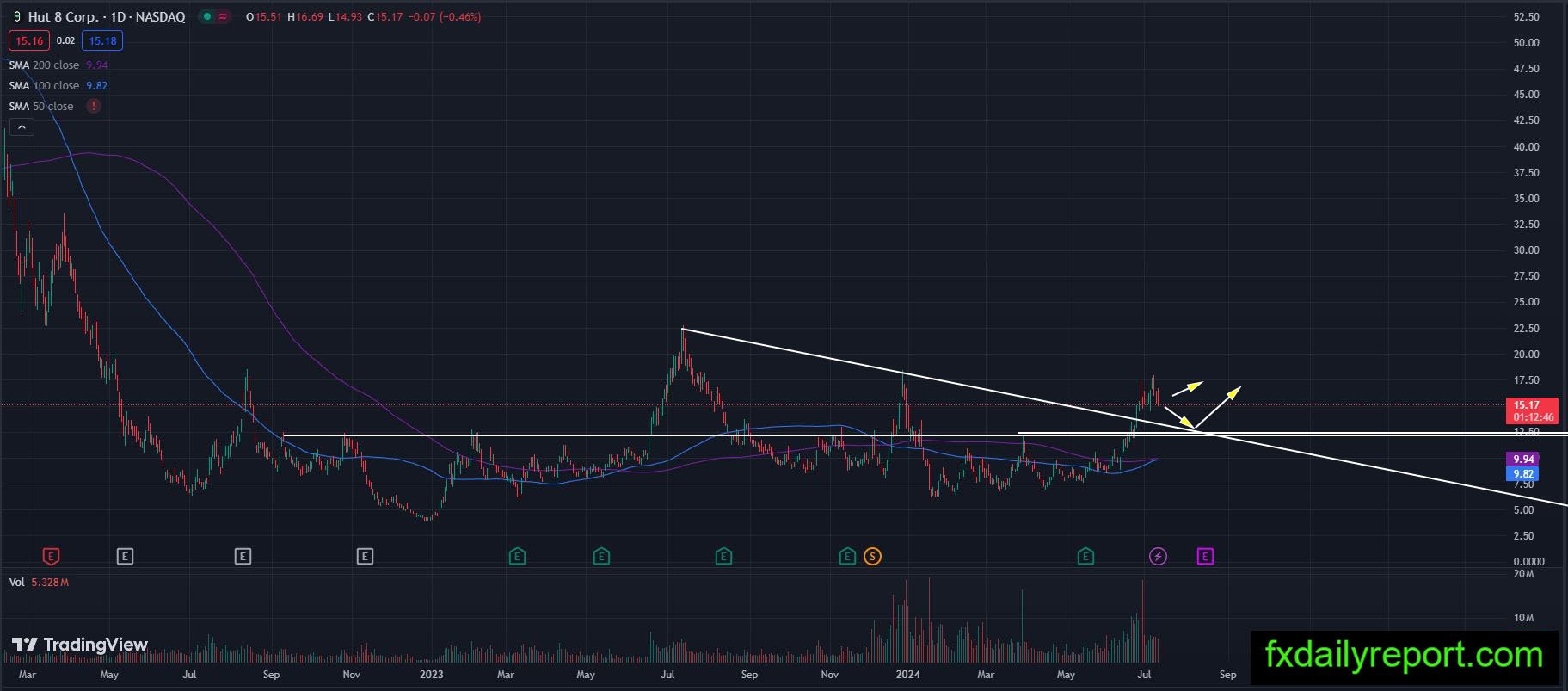Viewport: 1568px width, 691px height.
Task: Click the warning icon next to SMA 50
Action: click(x=93, y=107)
